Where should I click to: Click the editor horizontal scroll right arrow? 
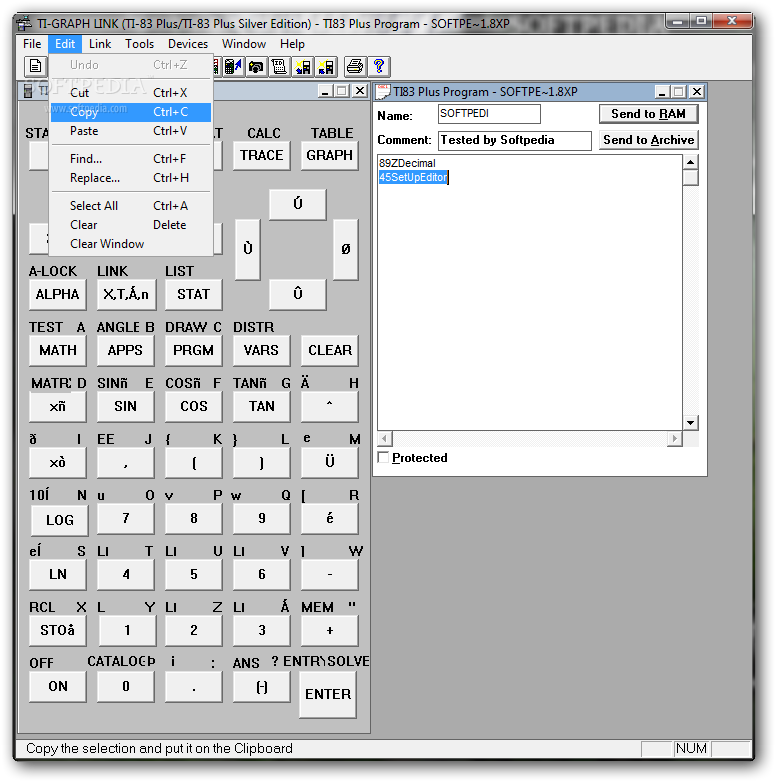[674, 439]
